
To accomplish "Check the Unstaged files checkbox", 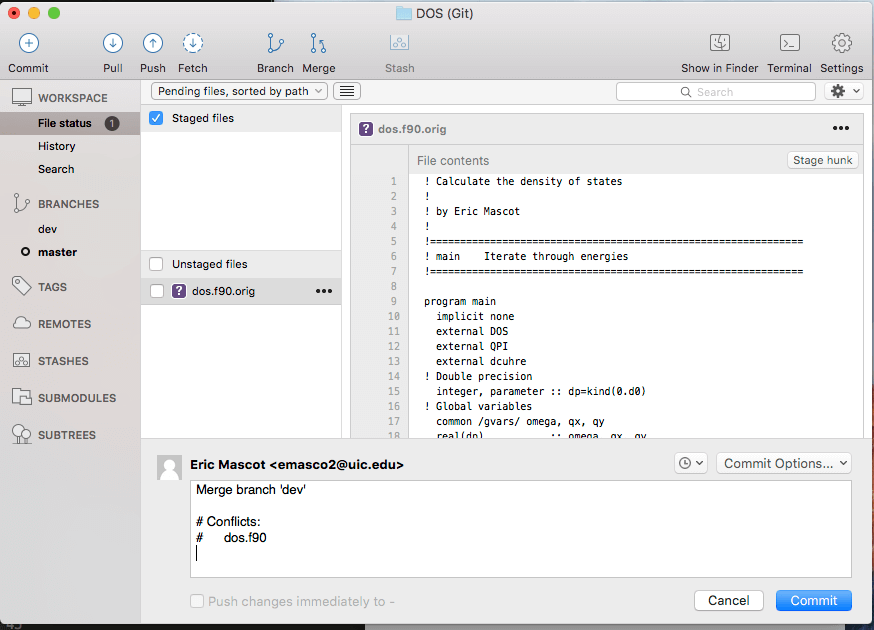I will tap(156, 264).
